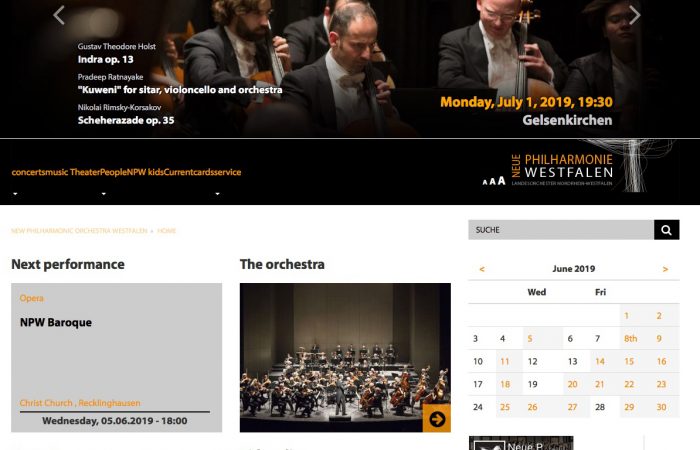Click the next slide arrow in banner
This screenshot has width=700, height=450.
(x=634, y=15)
